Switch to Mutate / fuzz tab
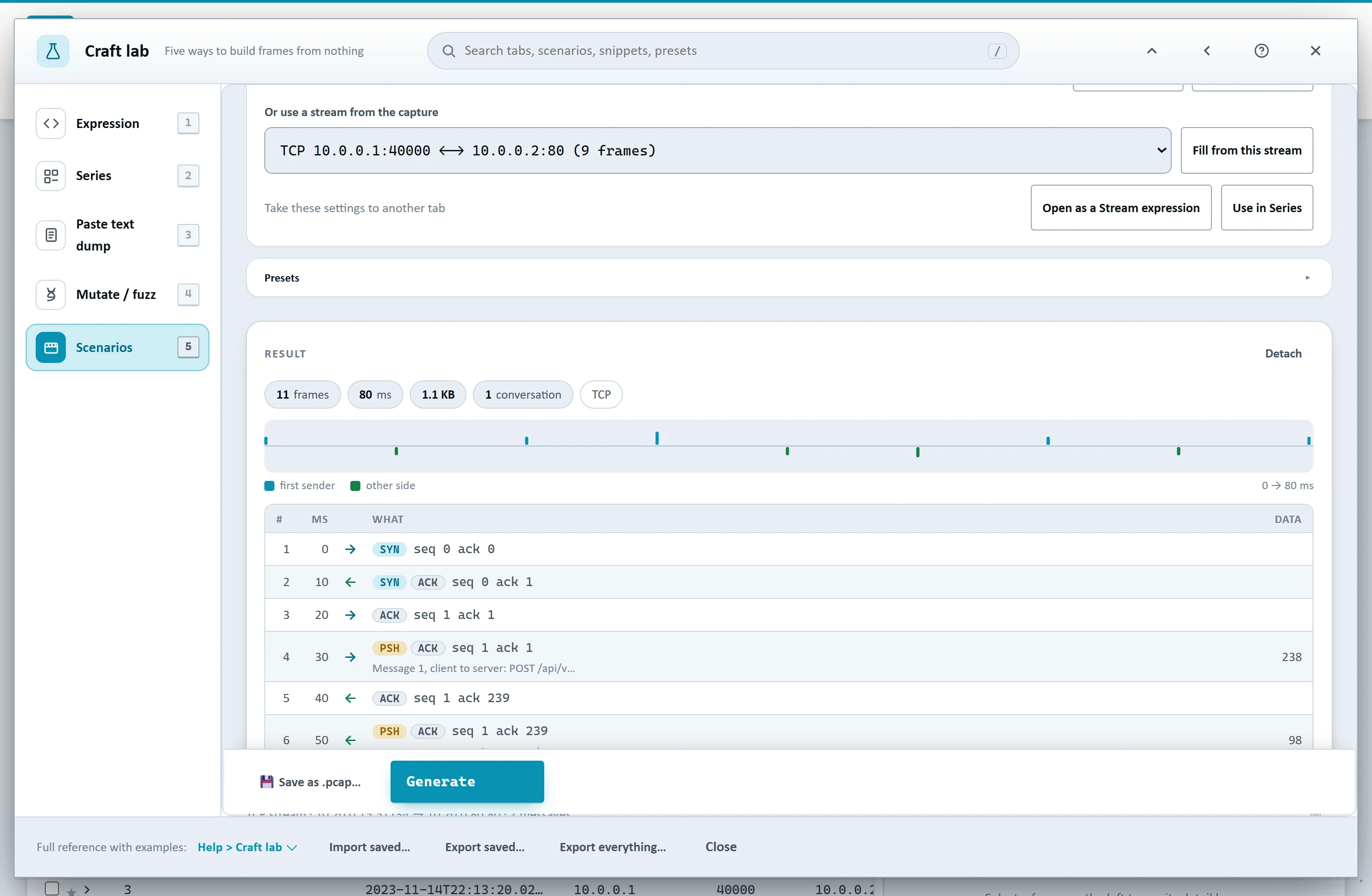This screenshot has width=1372, height=896. click(x=118, y=294)
